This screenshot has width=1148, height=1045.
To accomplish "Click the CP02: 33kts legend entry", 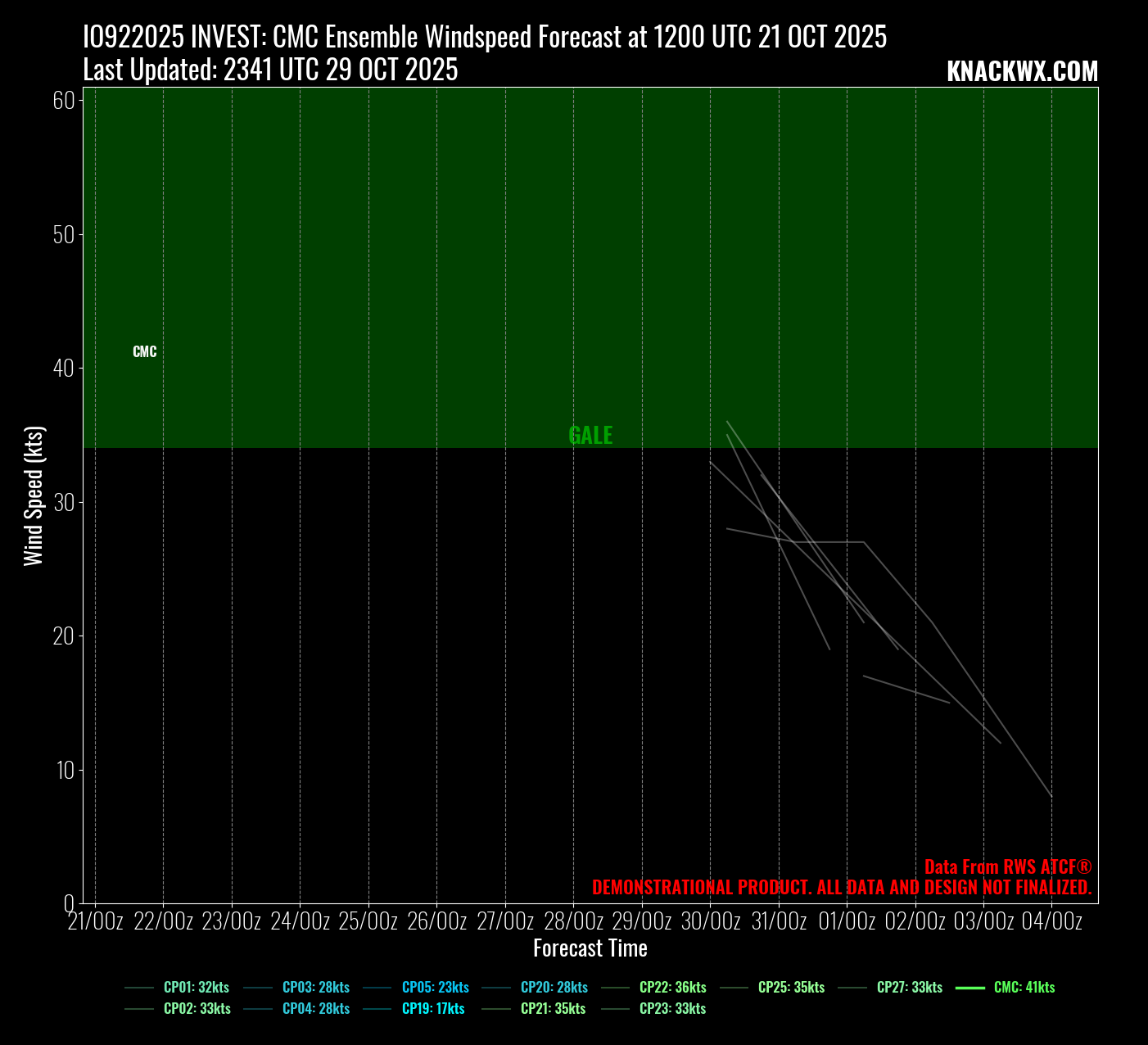I will 197,1009.
